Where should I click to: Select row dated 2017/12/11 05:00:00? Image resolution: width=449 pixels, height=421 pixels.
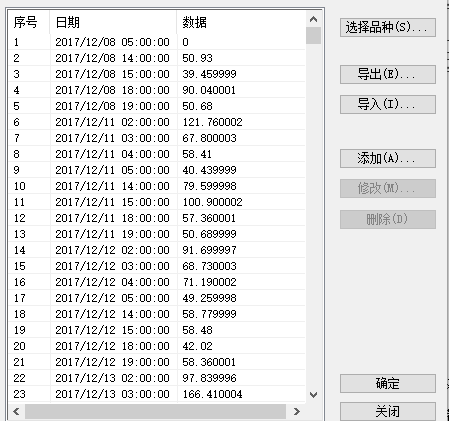157,170
